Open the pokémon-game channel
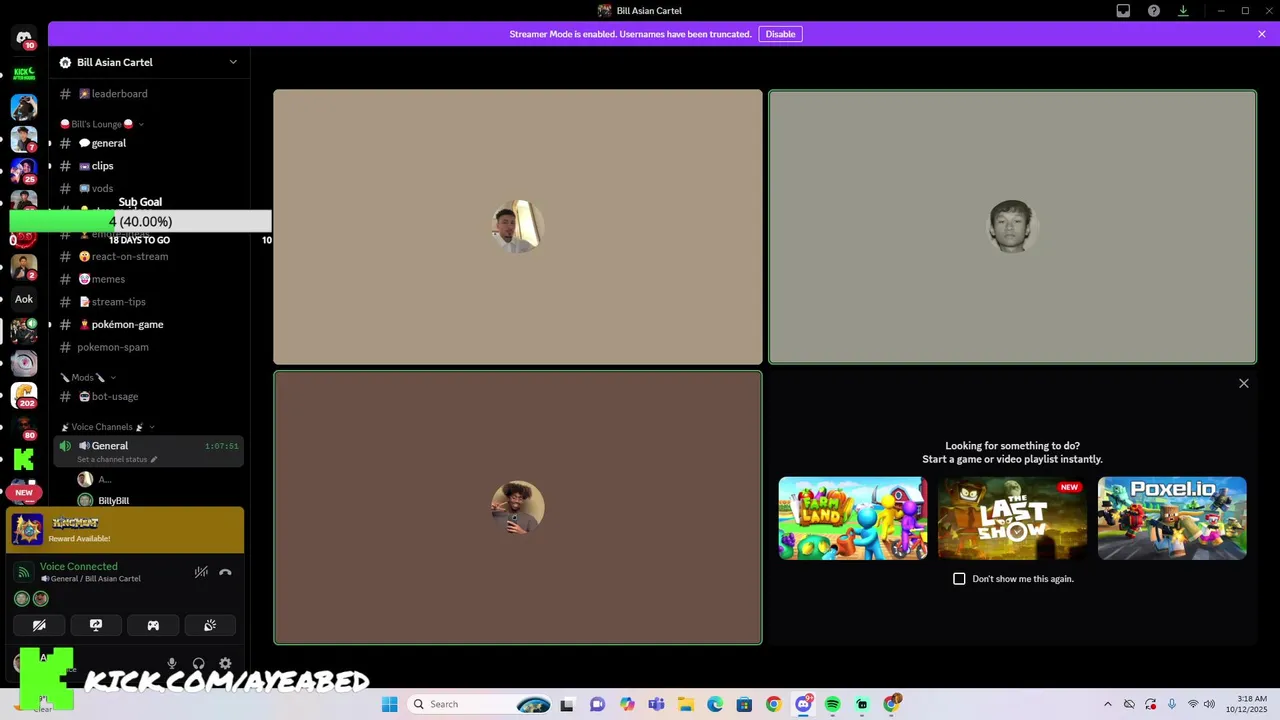The height and width of the screenshot is (720, 1280). pos(149,324)
